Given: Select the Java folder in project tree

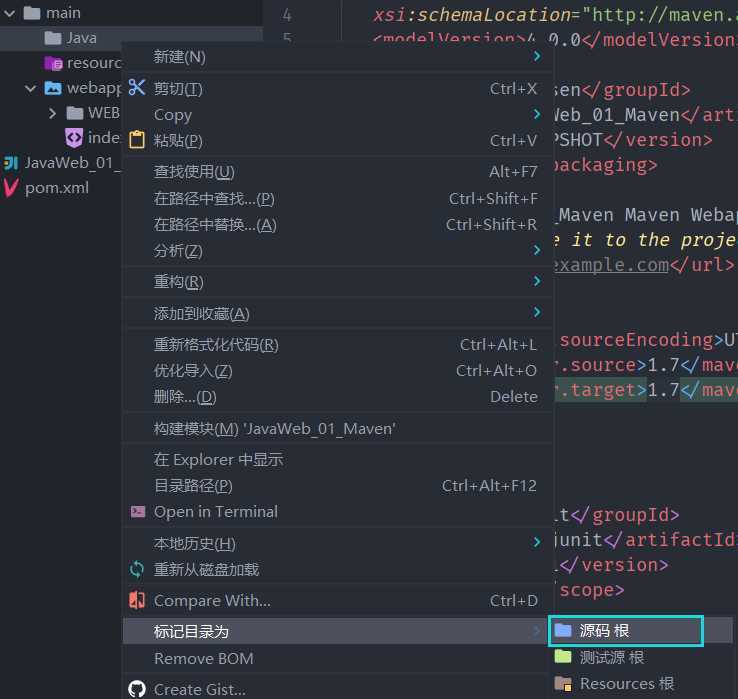Looking at the screenshot, I should [81, 38].
